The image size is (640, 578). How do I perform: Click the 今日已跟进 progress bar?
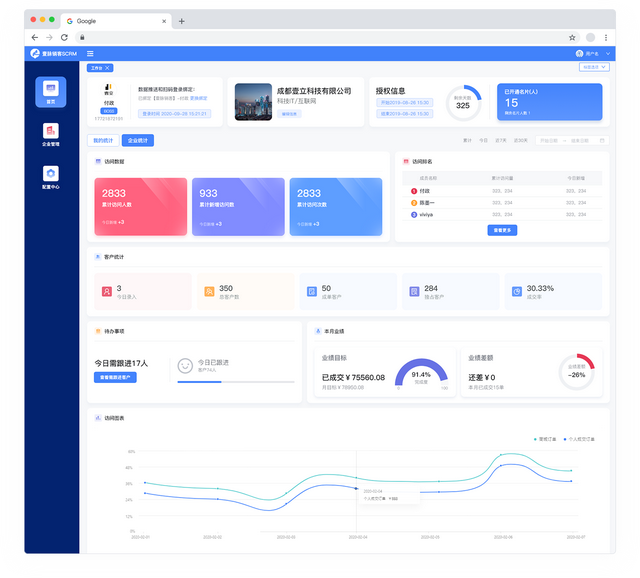coord(236,382)
